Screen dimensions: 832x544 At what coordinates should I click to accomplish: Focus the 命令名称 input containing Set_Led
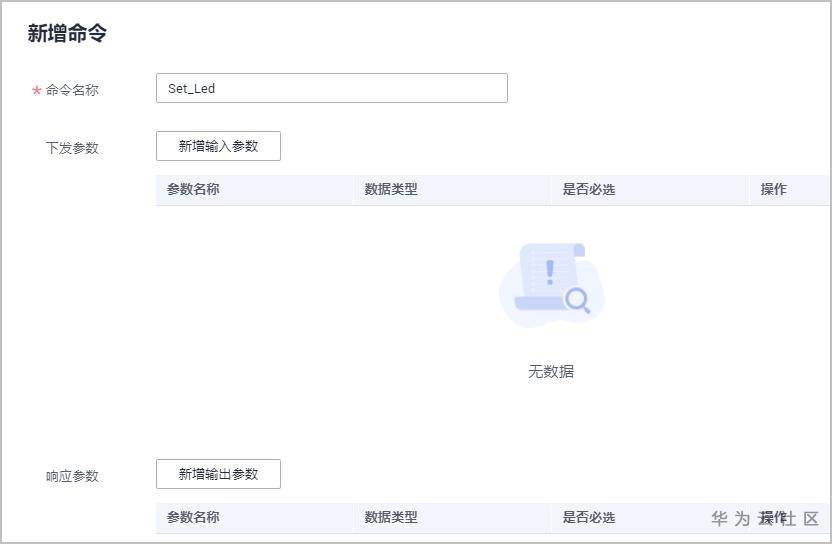click(x=331, y=88)
